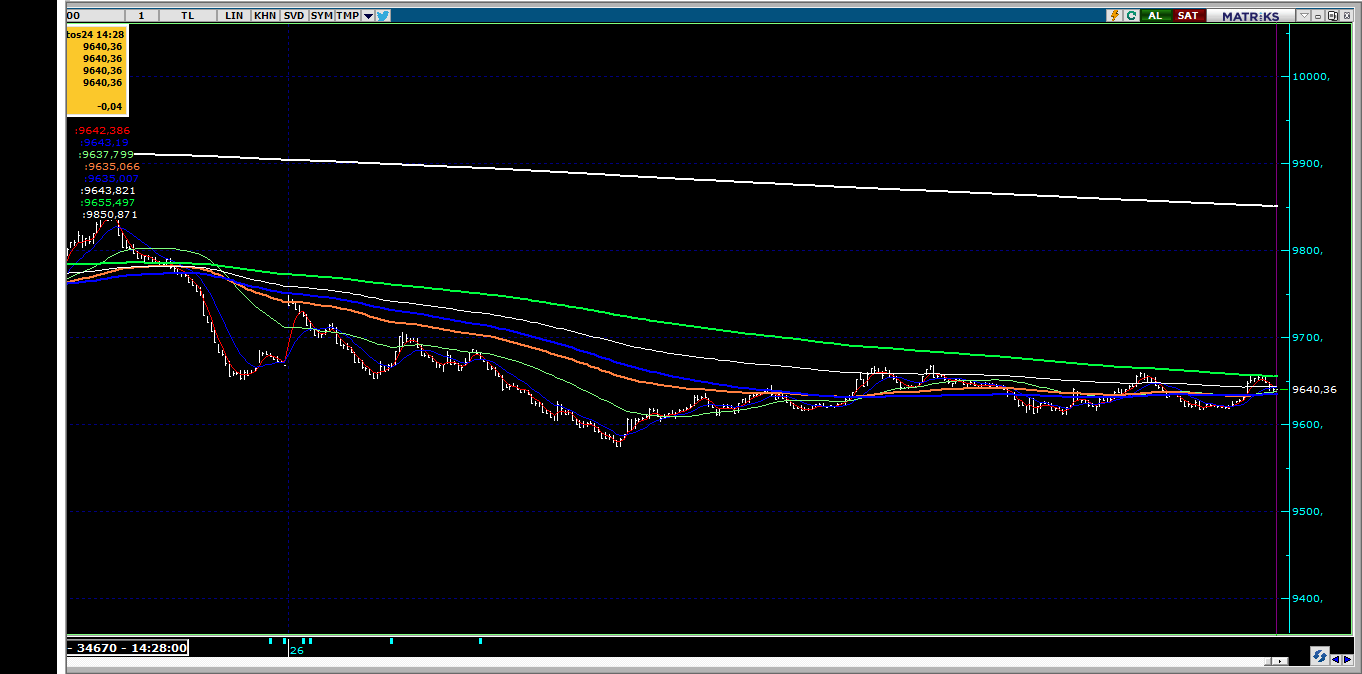1362x674 pixels.
Task: Click the detach window icon in title bar
Action: [1332, 16]
